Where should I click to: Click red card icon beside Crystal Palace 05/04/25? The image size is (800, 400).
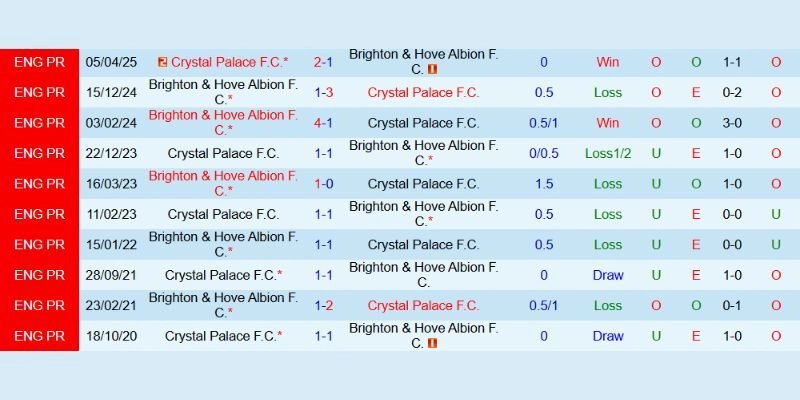click(162, 62)
